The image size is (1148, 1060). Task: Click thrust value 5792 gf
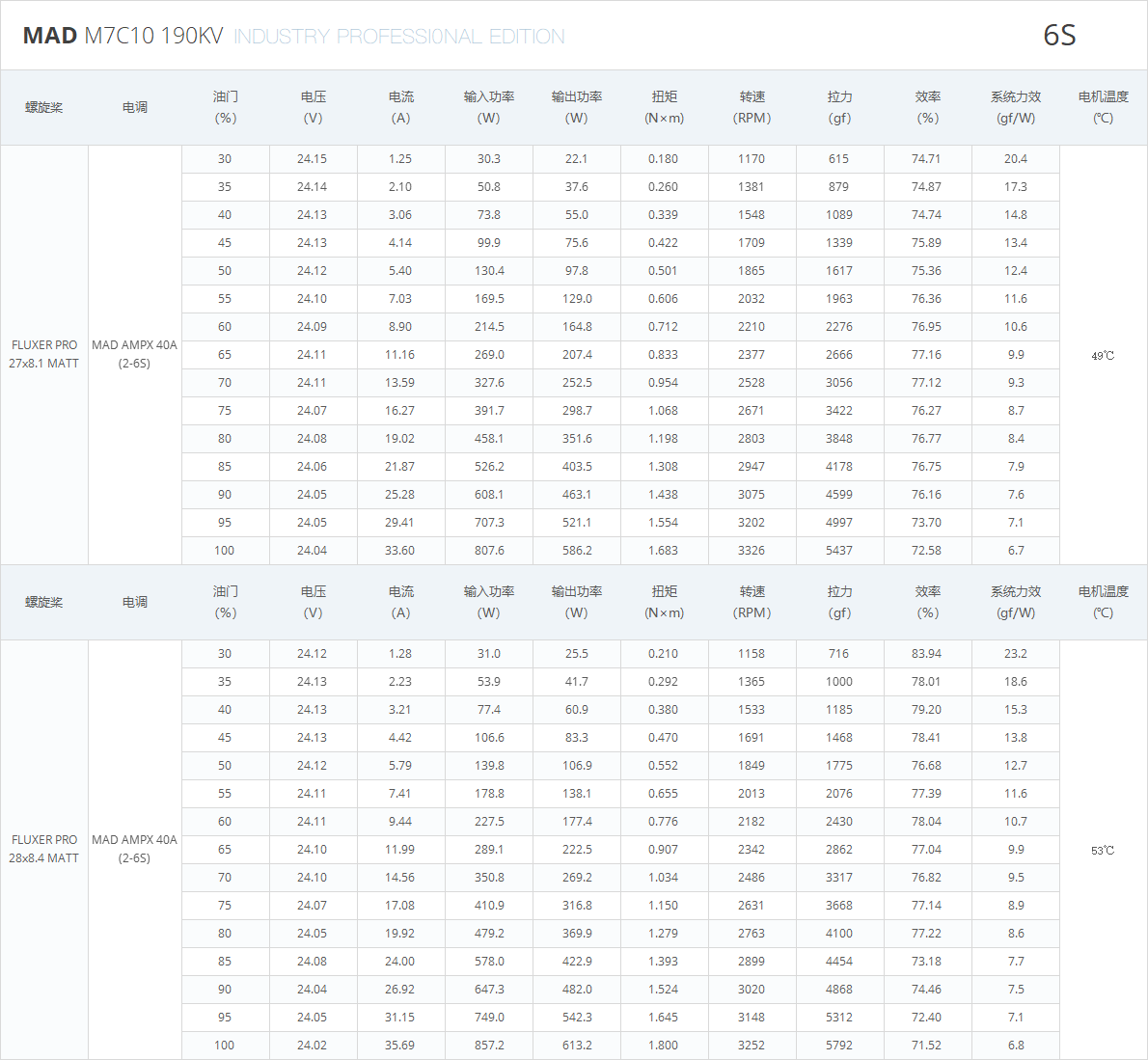[839, 1046]
